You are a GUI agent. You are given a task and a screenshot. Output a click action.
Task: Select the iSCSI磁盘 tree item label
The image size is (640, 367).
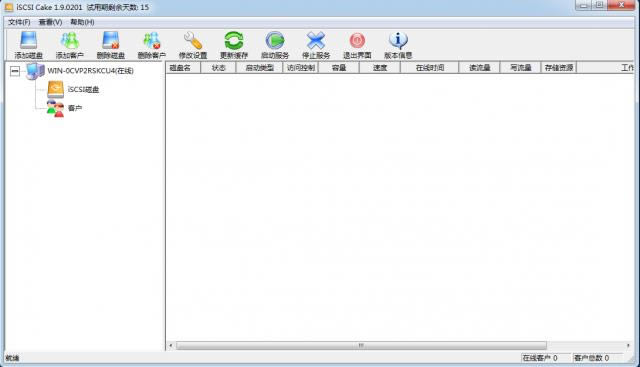(83, 89)
